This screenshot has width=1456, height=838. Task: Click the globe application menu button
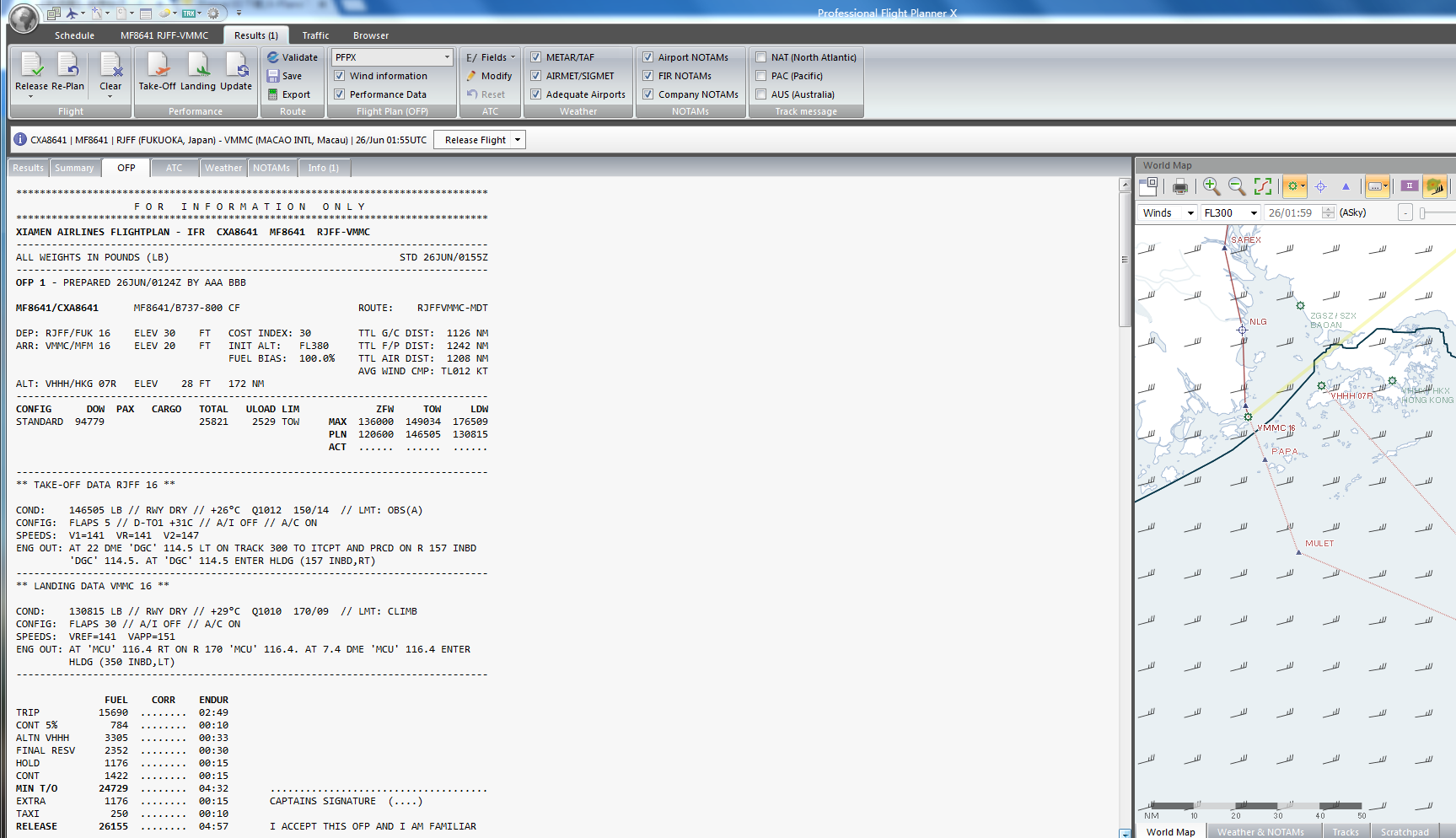pyautogui.click(x=24, y=18)
